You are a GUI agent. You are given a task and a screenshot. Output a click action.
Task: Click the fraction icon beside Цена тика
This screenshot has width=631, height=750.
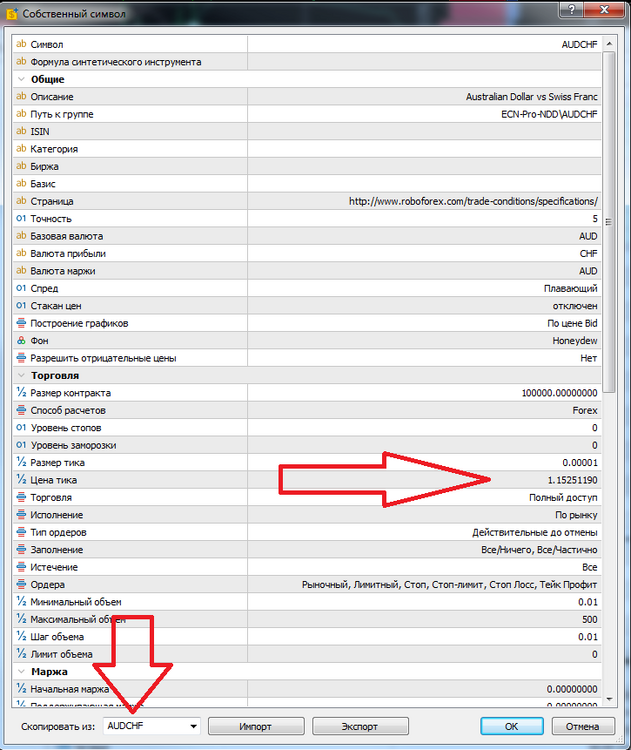(x=21, y=479)
